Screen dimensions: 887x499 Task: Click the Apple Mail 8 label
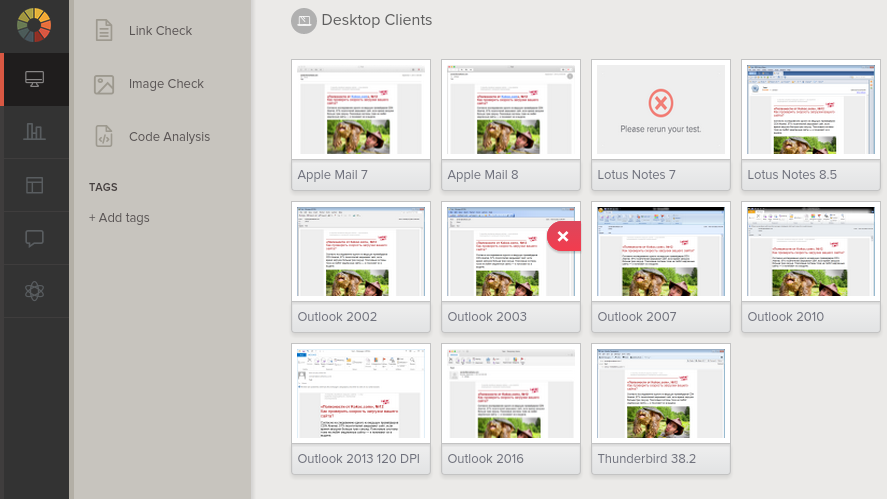pyautogui.click(x=483, y=175)
